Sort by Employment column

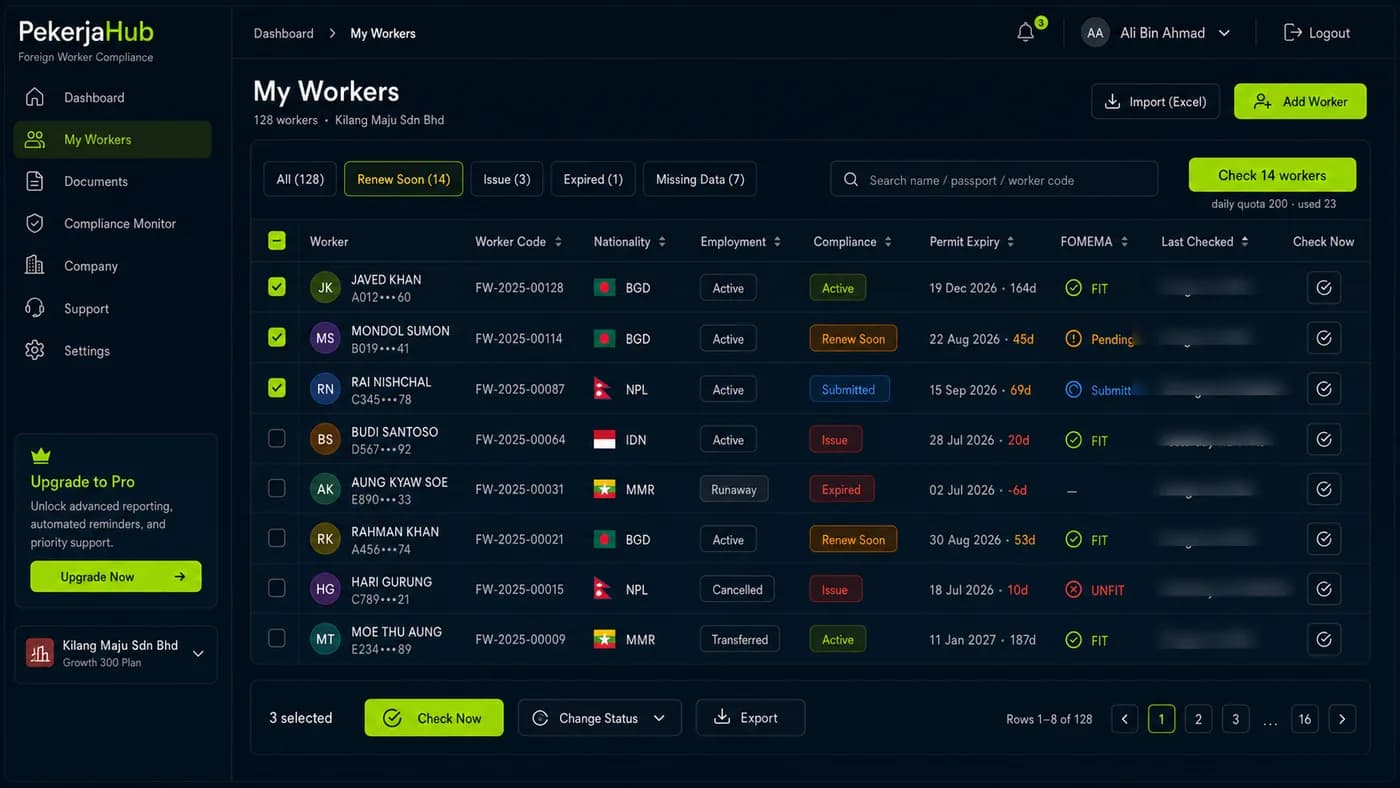tap(777, 242)
